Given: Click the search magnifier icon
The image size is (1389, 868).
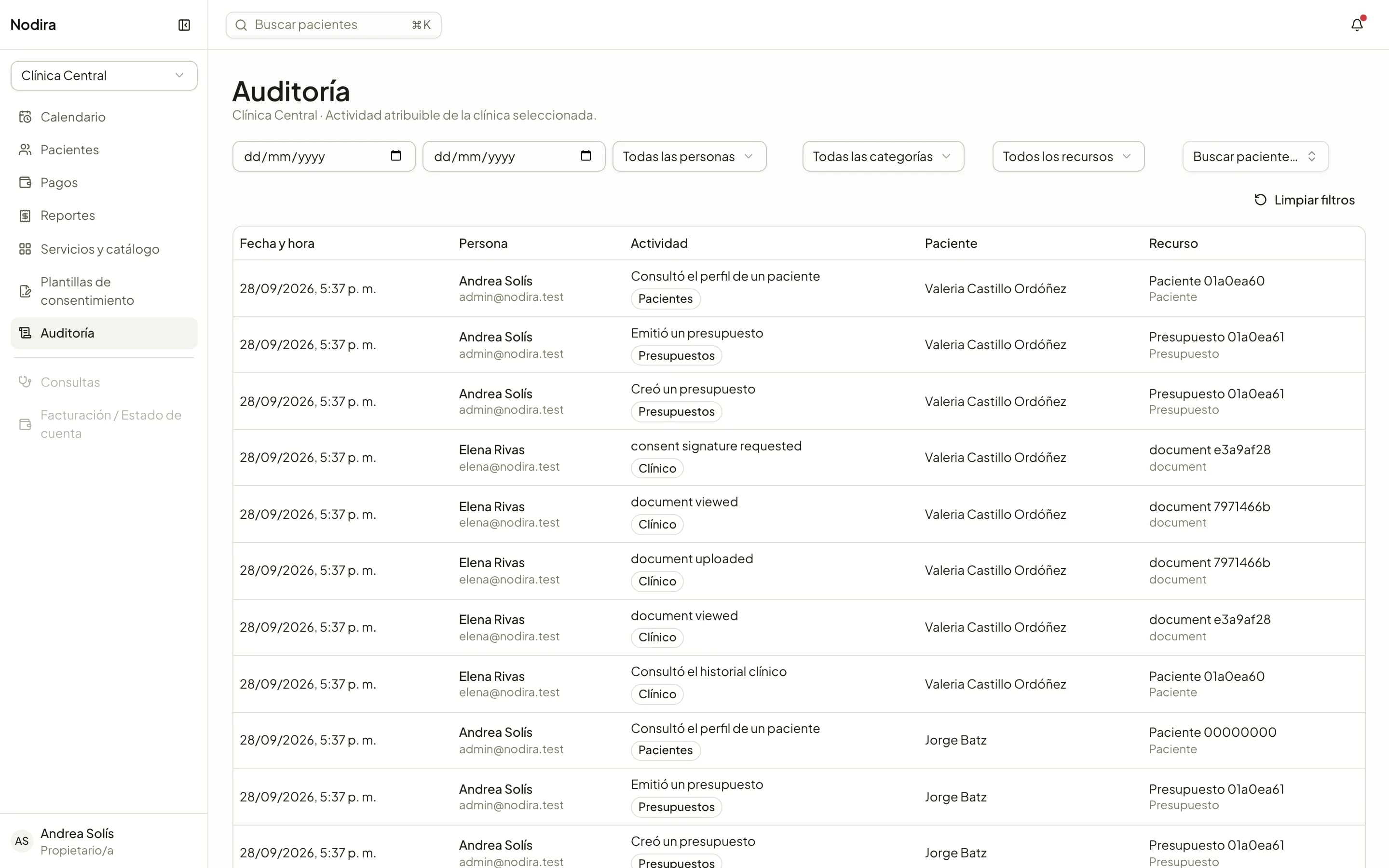Looking at the screenshot, I should (241, 25).
